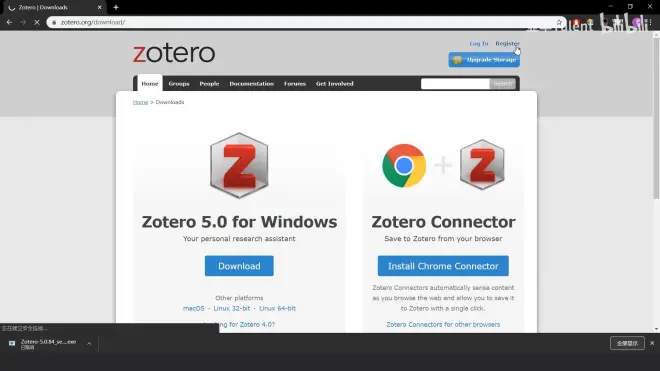Screen dimensions: 660x371
Task: Bookmark page with star icon
Action: [559, 22]
